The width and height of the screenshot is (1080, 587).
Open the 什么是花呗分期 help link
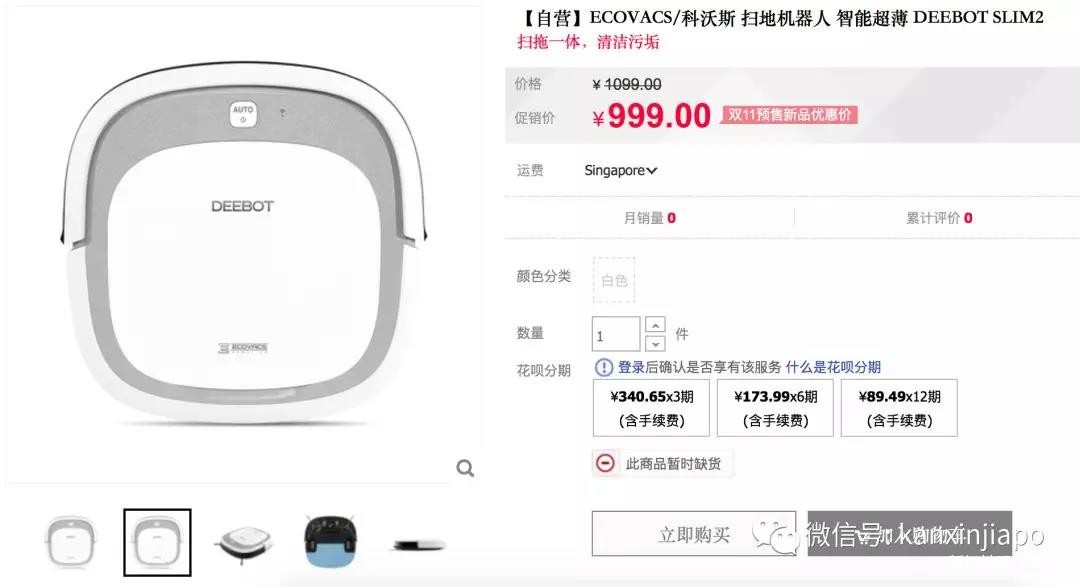[x=833, y=367]
